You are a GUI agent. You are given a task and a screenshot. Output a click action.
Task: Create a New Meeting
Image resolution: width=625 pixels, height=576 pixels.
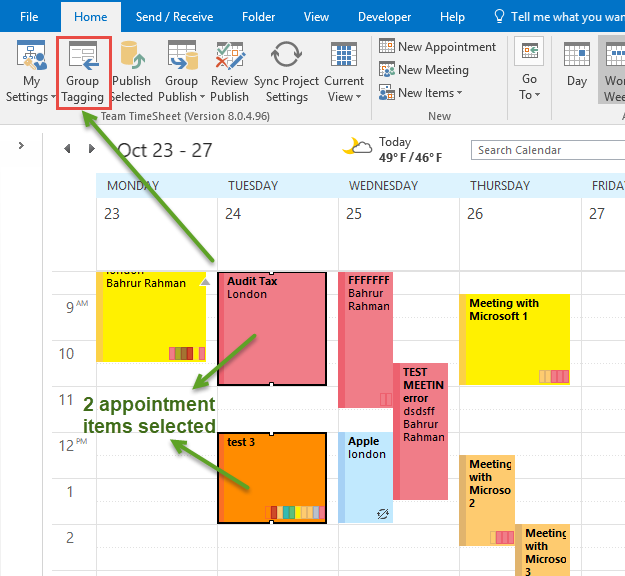point(424,70)
